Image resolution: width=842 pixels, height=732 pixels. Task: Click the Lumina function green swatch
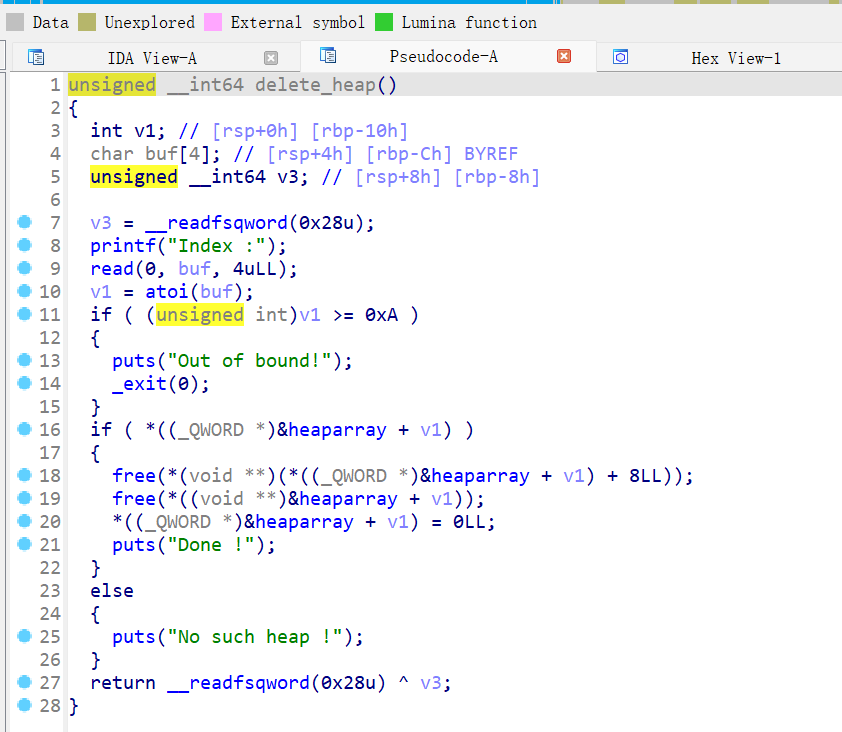coord(385,22)
